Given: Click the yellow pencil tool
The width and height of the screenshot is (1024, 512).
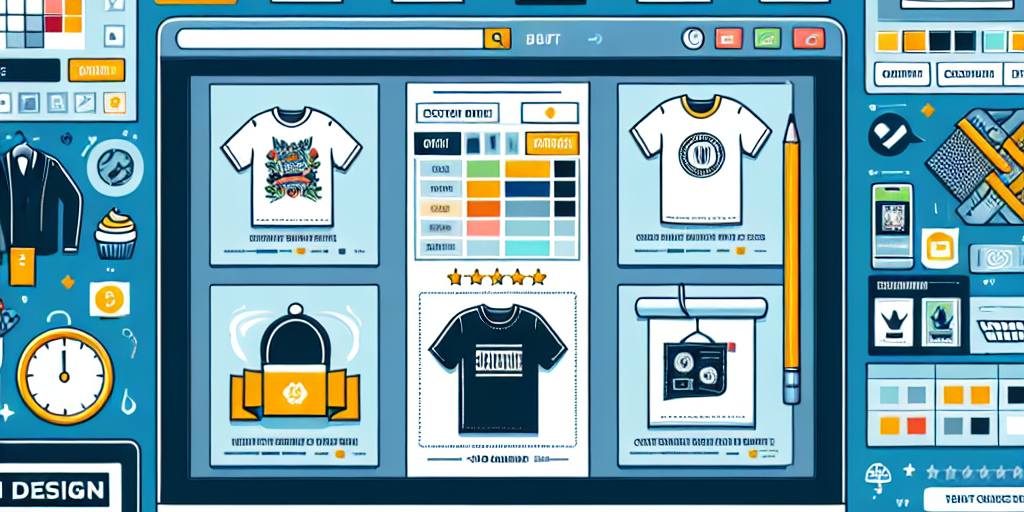Looking at the screenshot, I should [791, 260].
